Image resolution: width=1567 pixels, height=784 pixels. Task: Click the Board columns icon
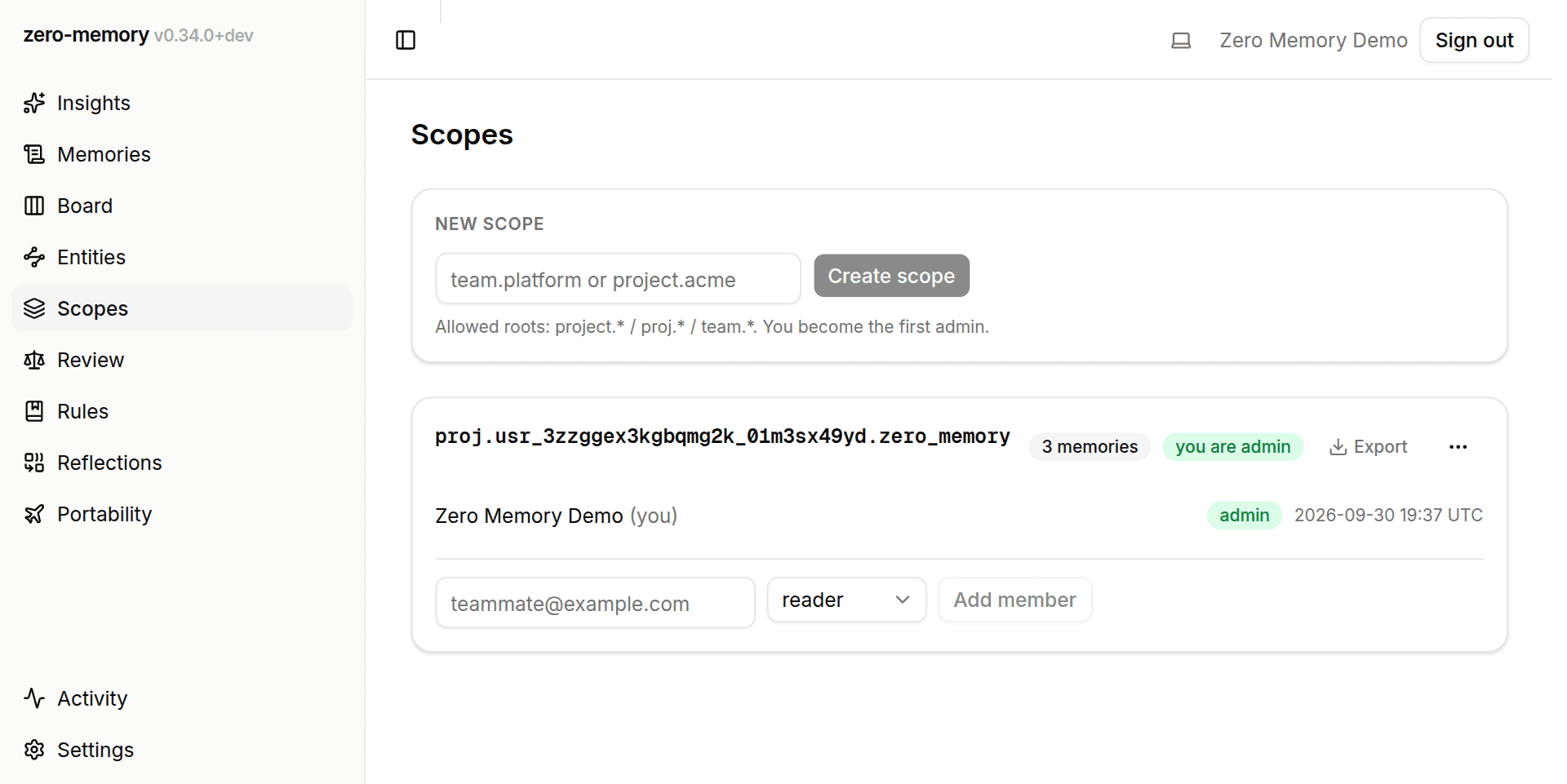point(34,206)
